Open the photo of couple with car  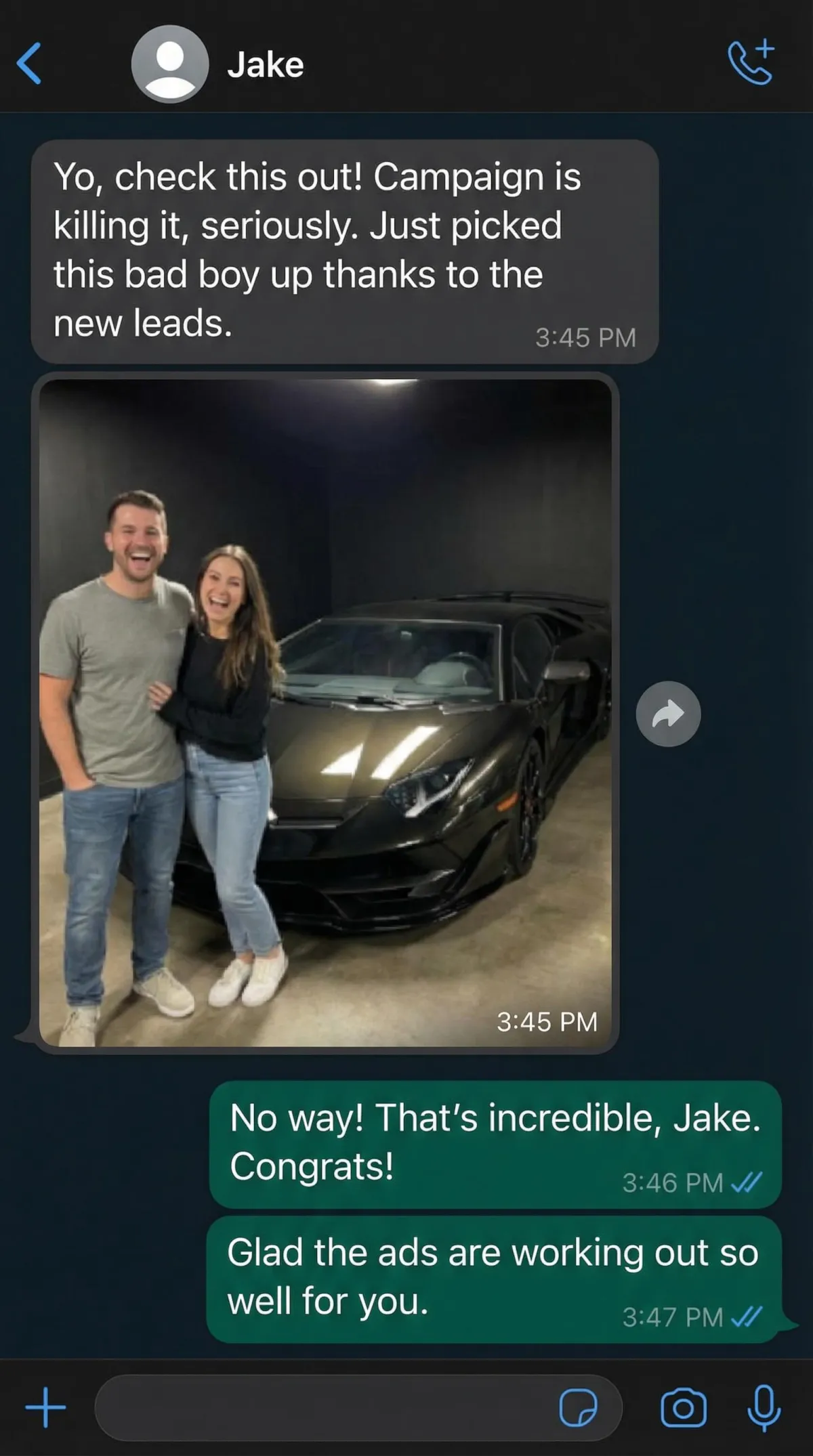[325, 712]
